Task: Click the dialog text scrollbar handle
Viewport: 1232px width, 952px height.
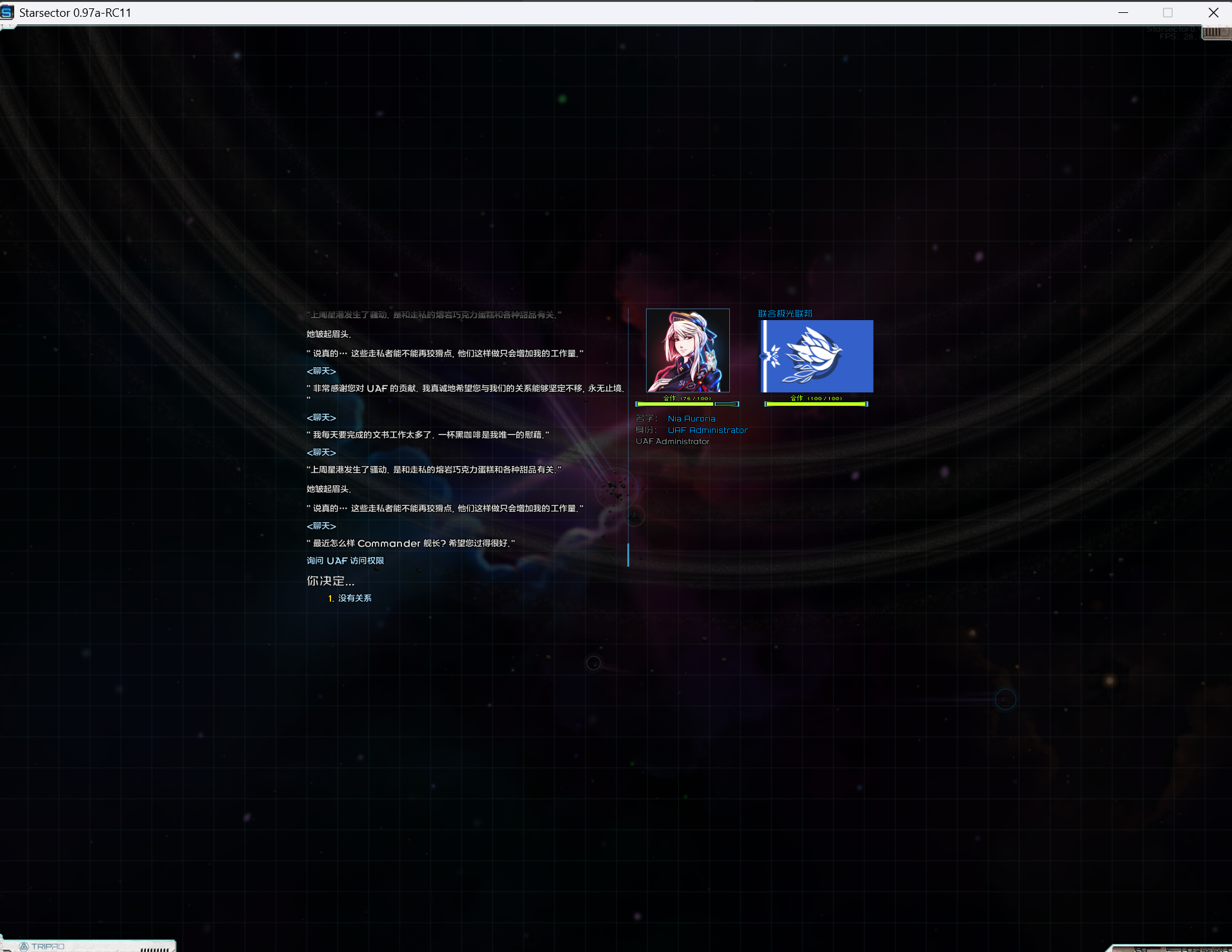Action: point(628,555)
